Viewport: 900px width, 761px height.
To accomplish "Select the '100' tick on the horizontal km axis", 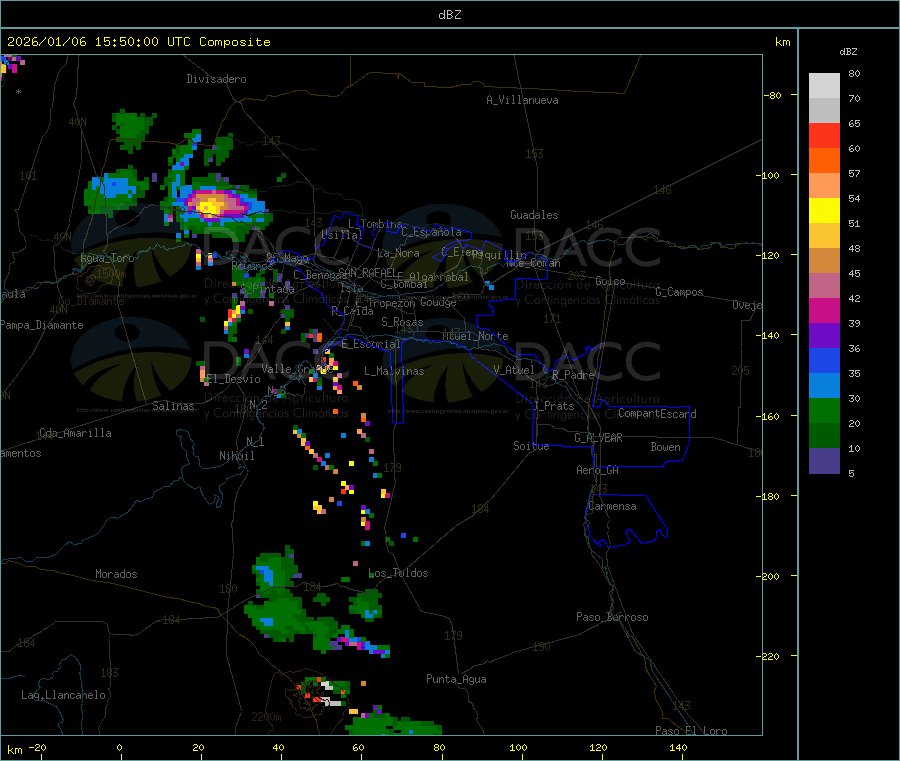I will coord(518,747).
